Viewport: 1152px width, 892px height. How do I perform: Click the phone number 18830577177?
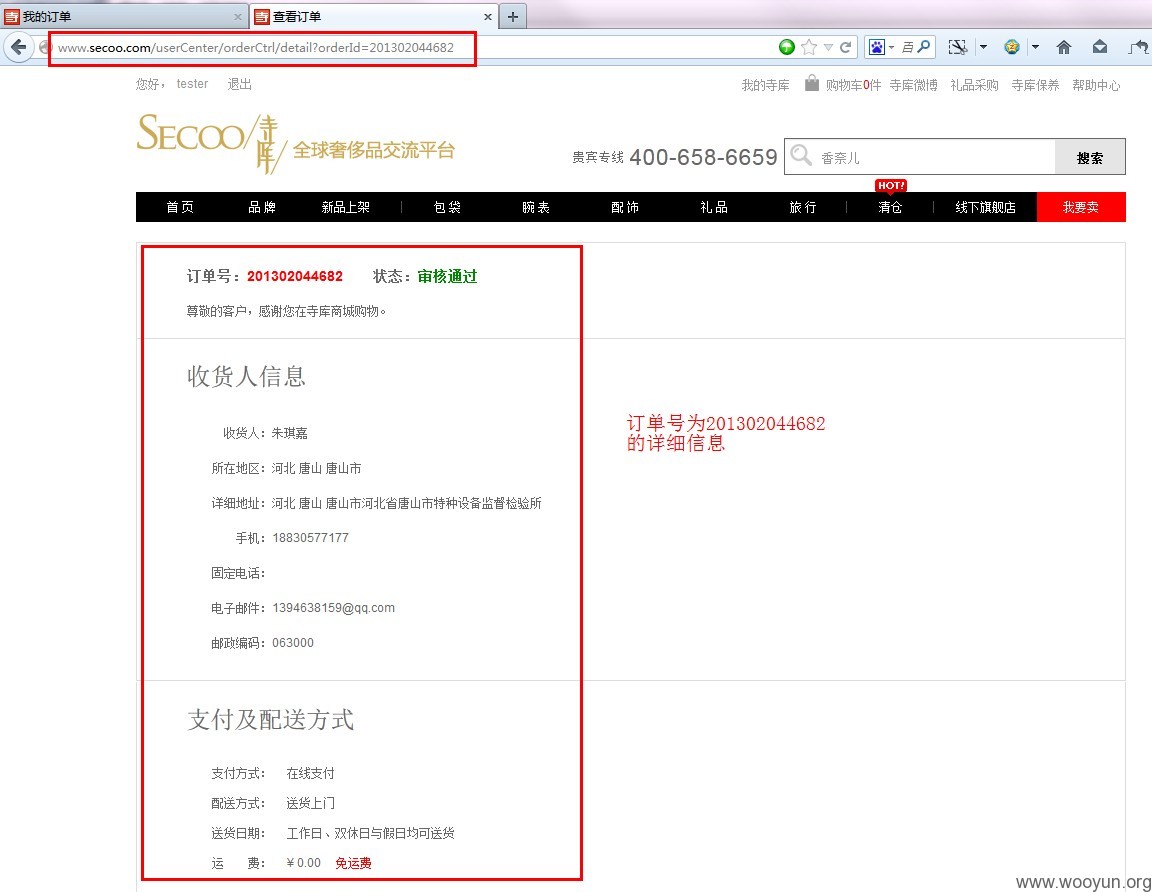click(311, 538)
